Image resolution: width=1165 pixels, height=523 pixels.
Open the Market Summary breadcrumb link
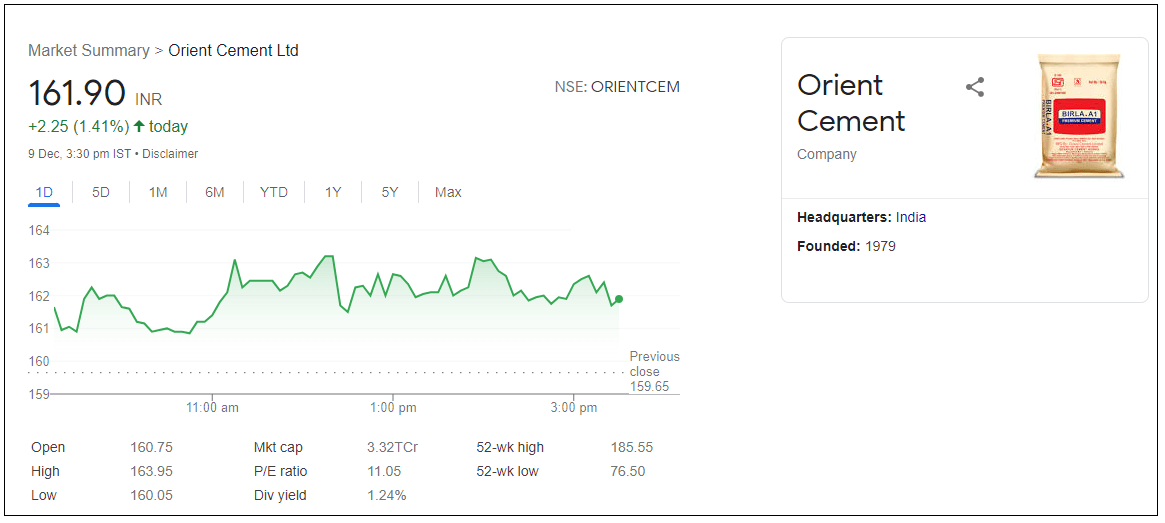(88, 51)
